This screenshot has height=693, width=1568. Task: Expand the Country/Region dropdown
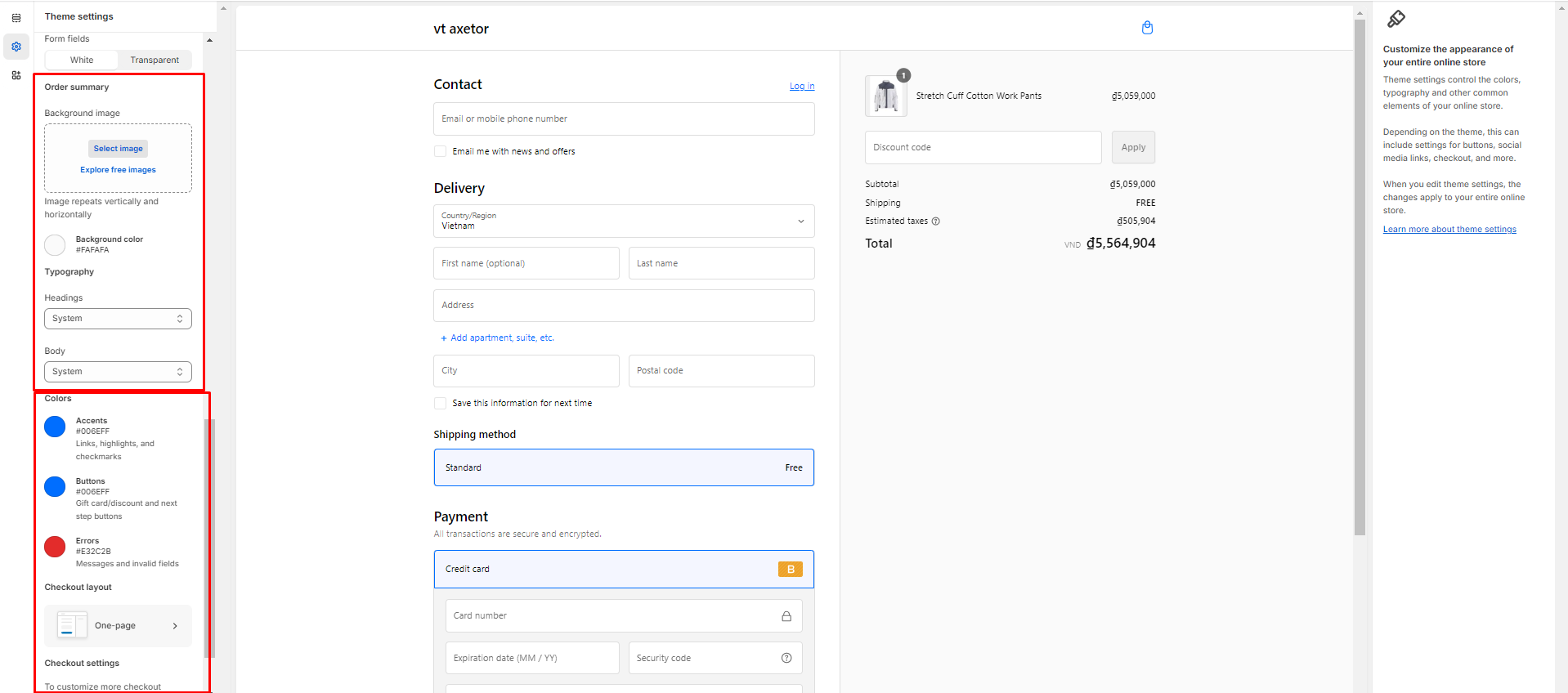pos(624,221)
